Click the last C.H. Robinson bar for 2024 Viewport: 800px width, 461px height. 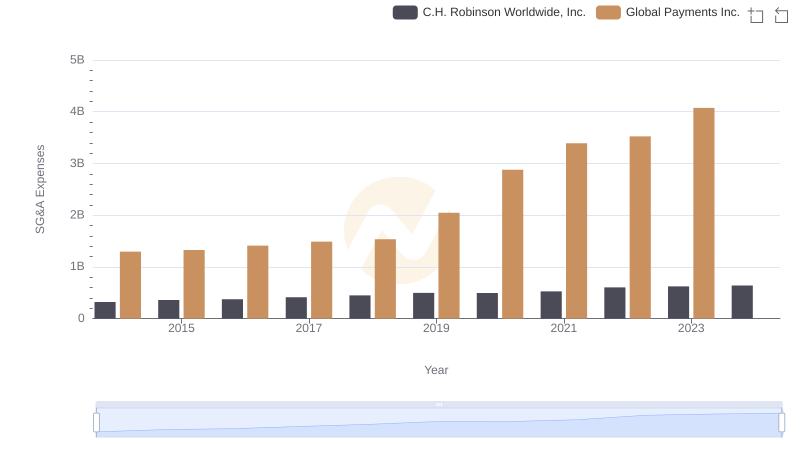pos(742,302)
